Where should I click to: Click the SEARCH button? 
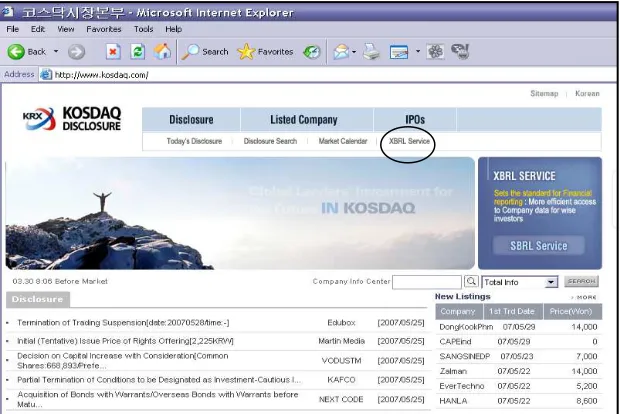pos(581,281)
